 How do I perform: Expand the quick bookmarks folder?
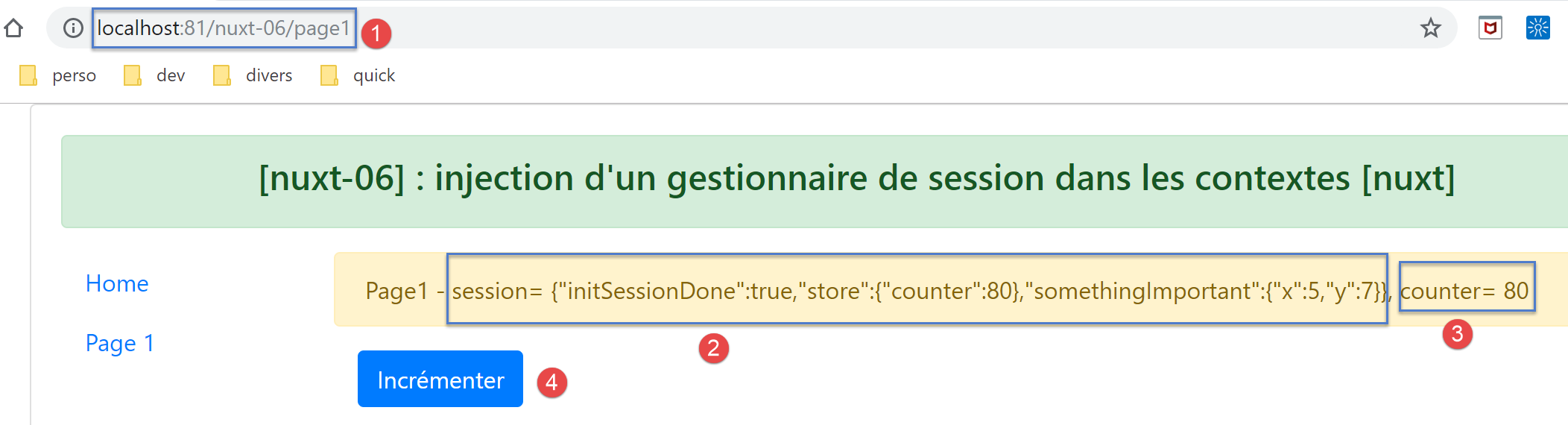358,75
